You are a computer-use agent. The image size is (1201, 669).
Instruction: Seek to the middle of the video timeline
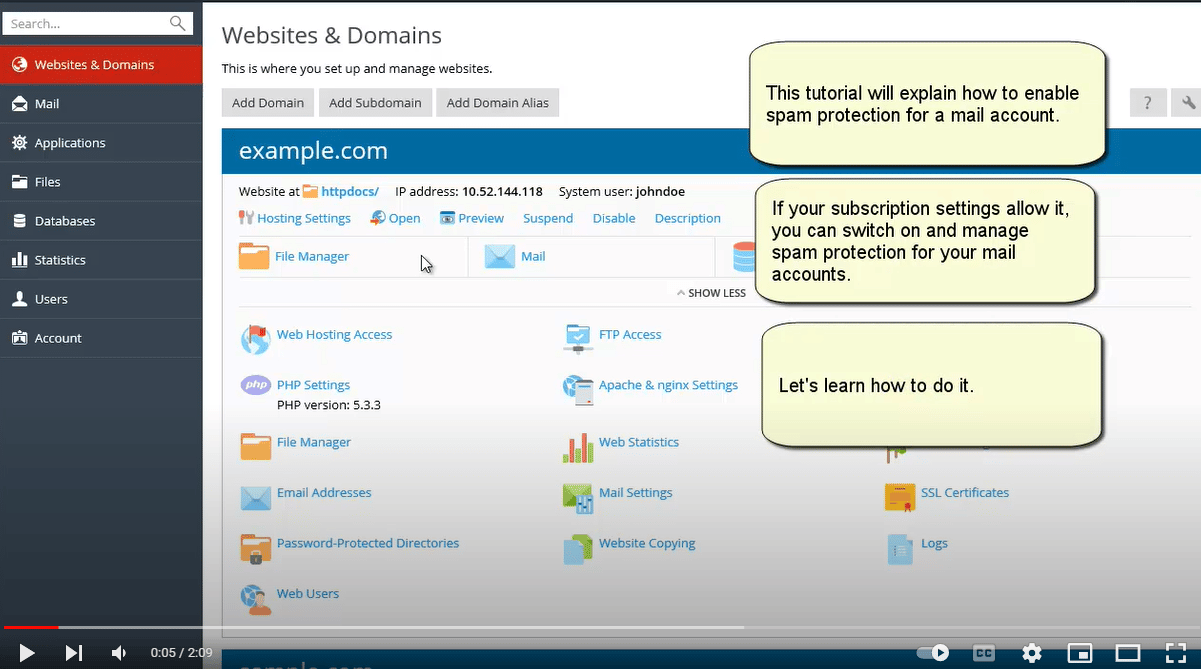(x=600, y=627)
